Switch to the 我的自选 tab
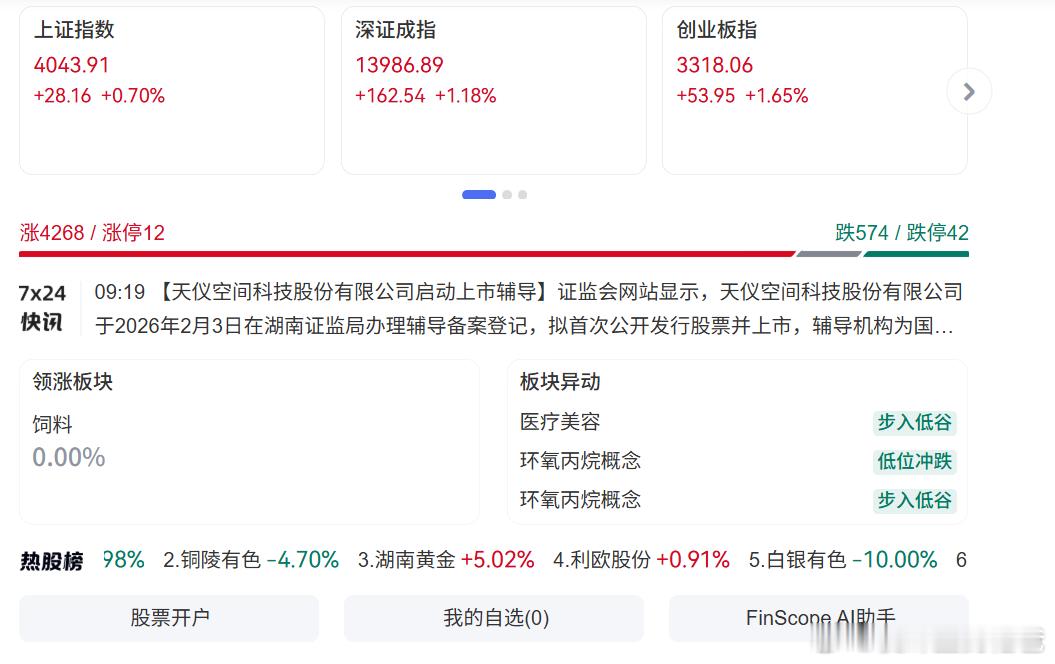 [x=493, y=618]
